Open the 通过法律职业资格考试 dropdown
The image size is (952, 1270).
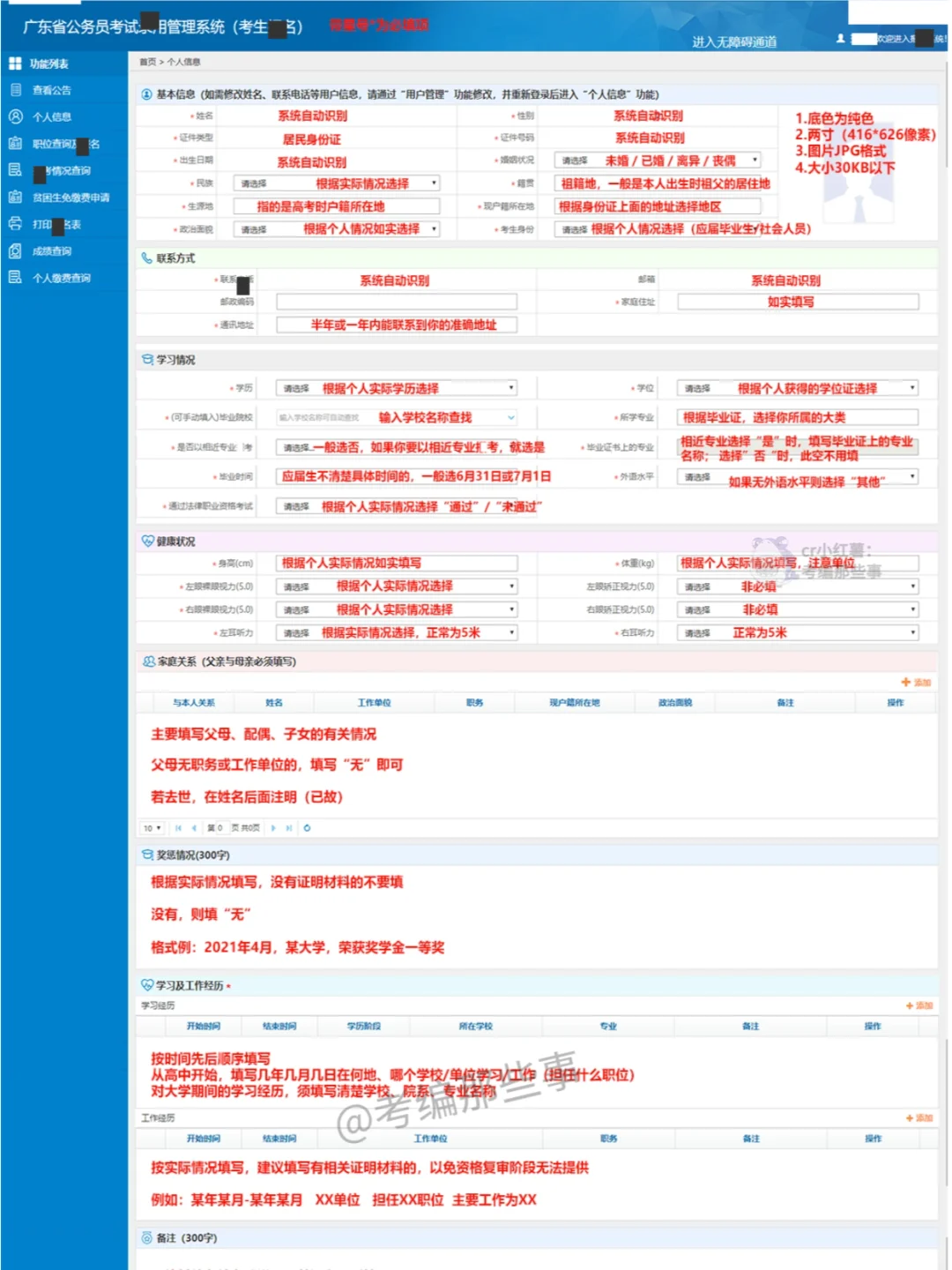(x=397, y=506)
